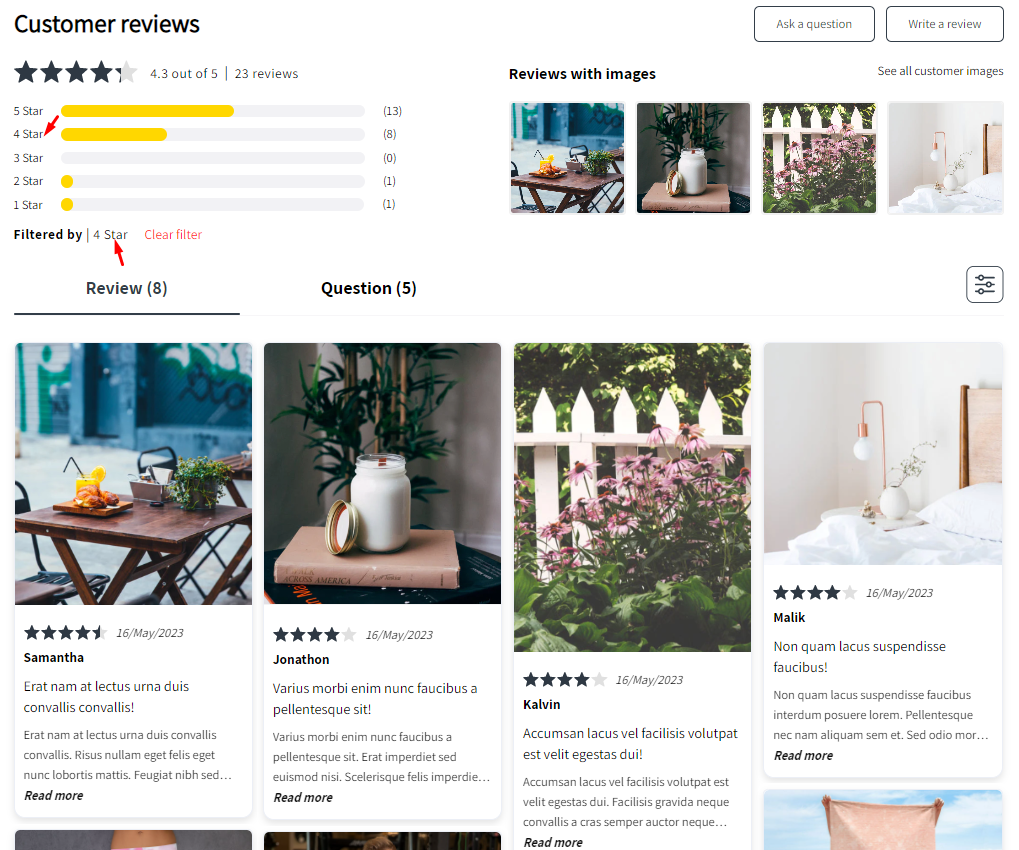Click Malik's star rating icons
The width and height of the screenshot is (1019, 850).
pos(815,593)
